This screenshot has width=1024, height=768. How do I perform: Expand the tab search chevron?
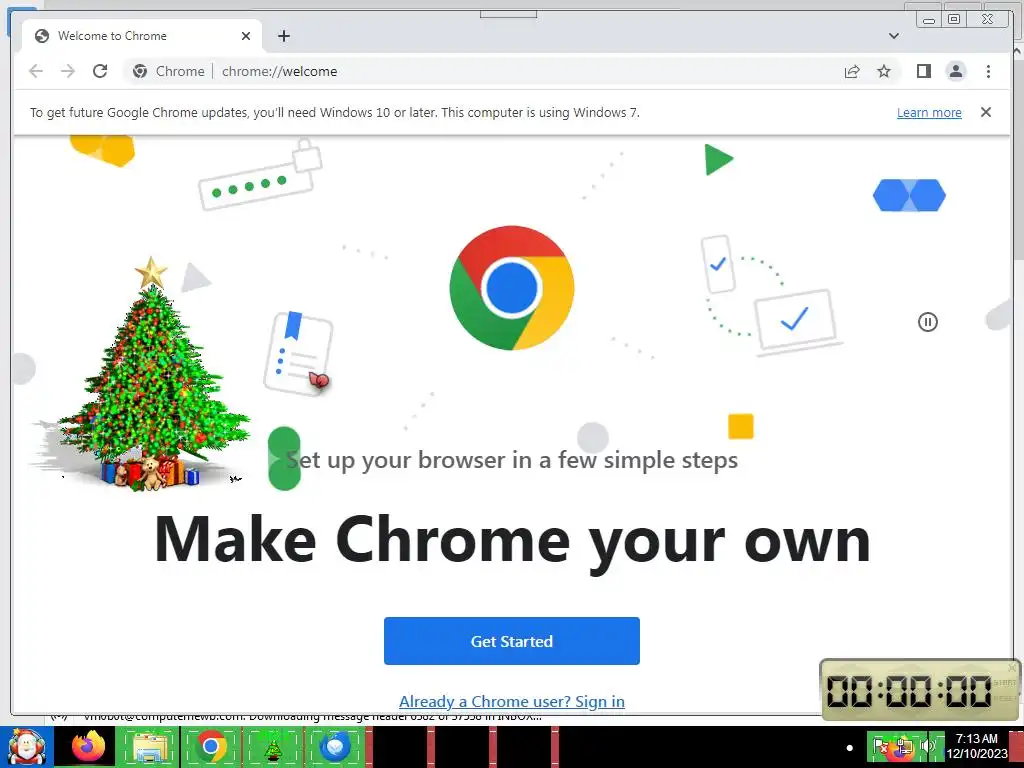tap(893, 36)
